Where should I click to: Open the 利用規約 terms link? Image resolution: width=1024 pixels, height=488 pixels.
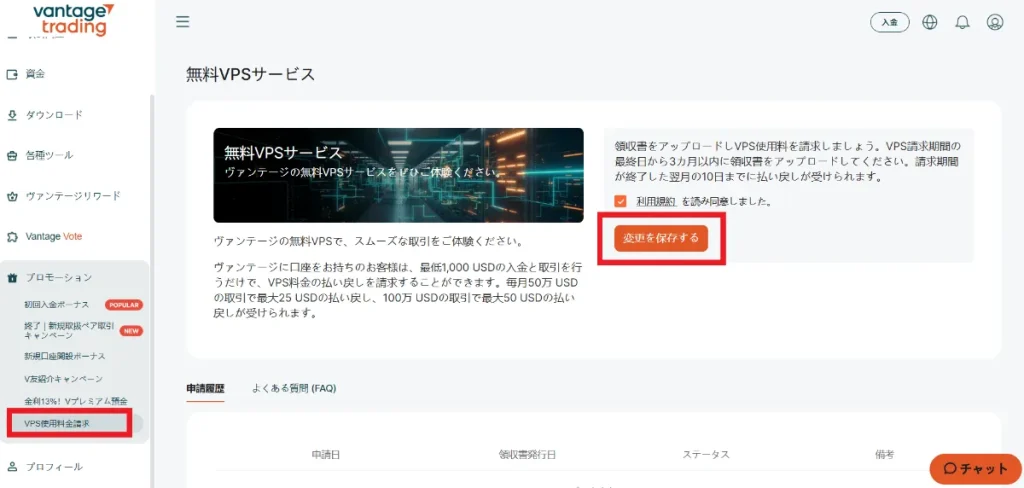tap(656, 202)
